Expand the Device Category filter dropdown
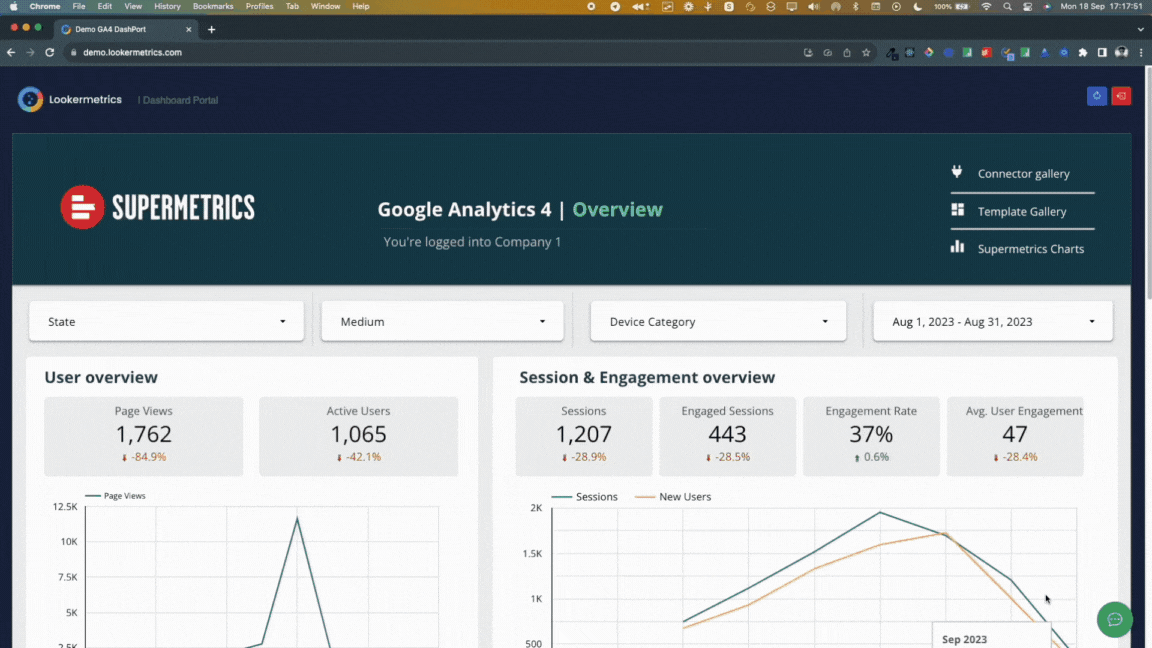Screen dimensions: 1152x648 coord(718,321)
